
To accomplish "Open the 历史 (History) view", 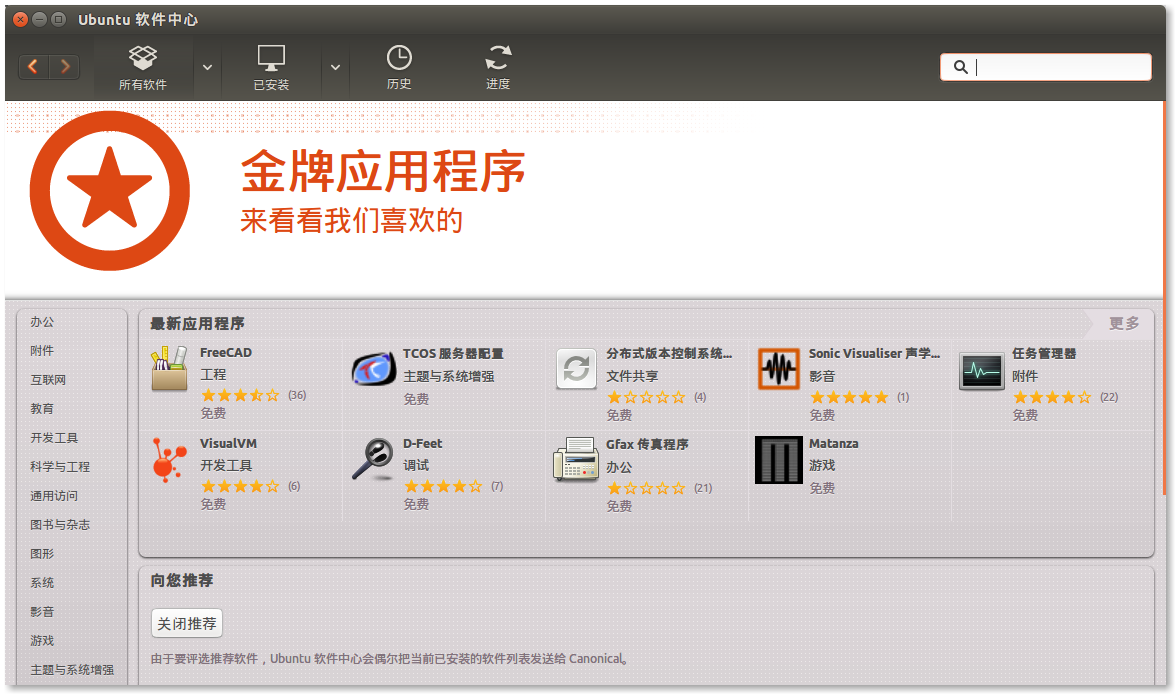I will [x=399, y=67].
